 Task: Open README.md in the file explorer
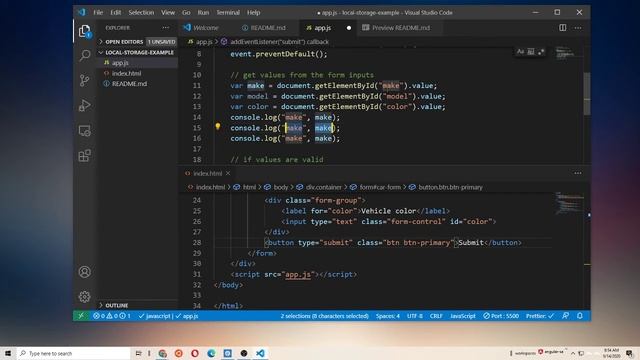pos(137,84)
